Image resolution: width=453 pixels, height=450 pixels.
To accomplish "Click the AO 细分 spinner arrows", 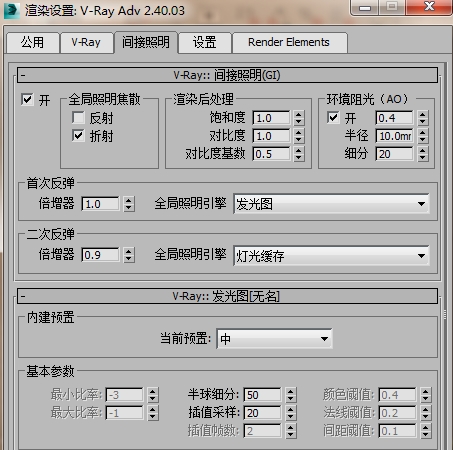I will [423, 154].
